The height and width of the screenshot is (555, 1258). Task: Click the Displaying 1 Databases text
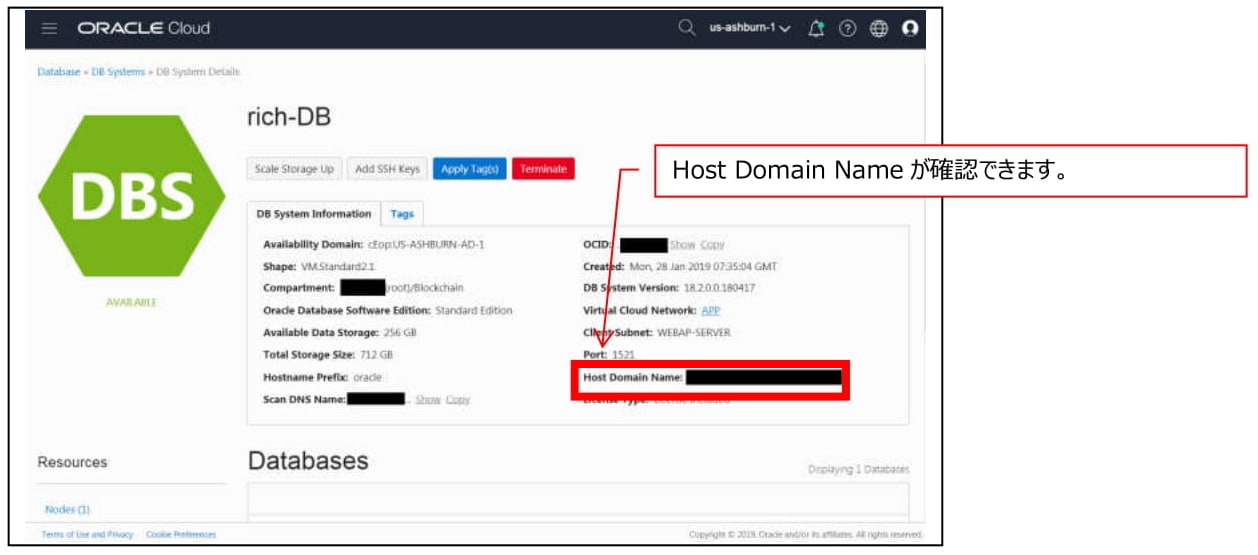tap(858, 469)
